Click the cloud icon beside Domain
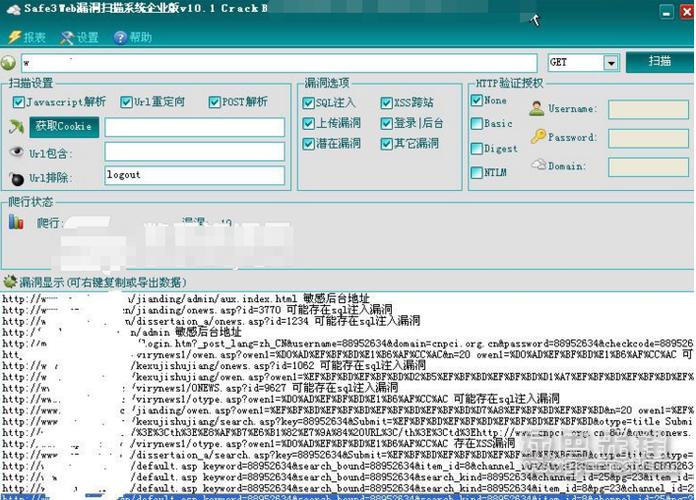The height and width of the screenshot is (500, 696). coord(538,164)
